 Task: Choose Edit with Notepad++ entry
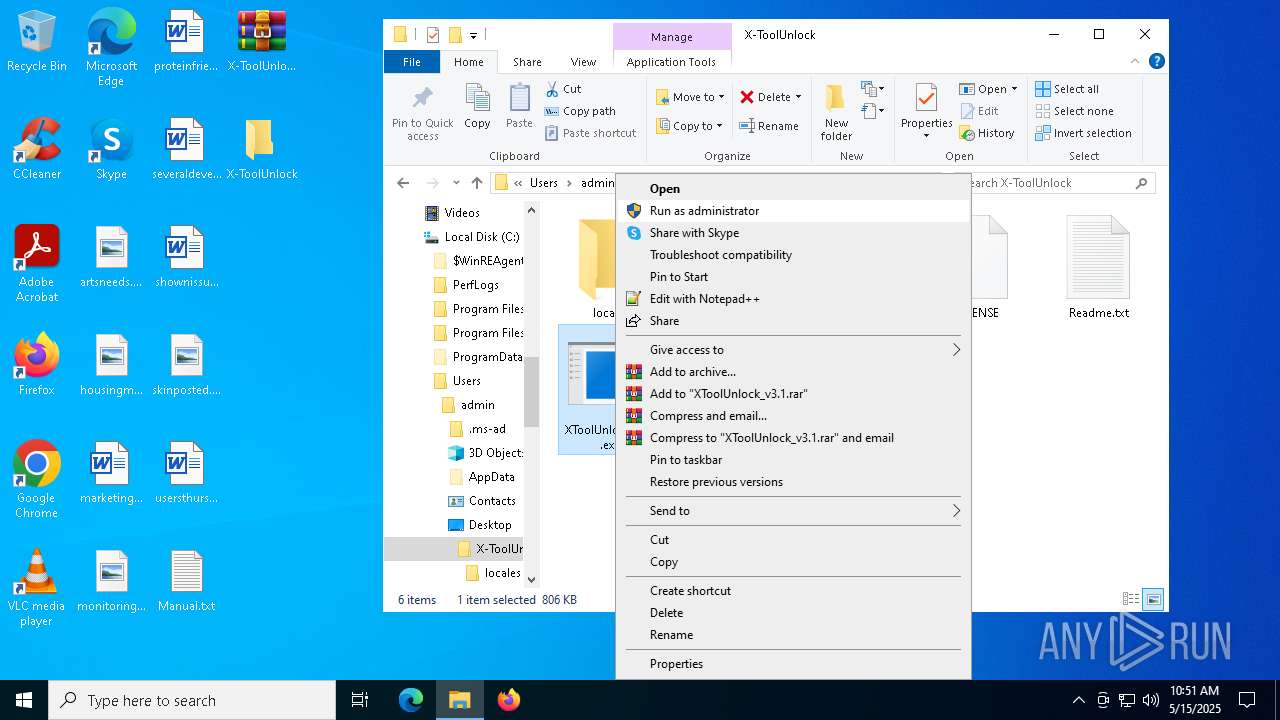pyautogui.click(x=792, y=299)
